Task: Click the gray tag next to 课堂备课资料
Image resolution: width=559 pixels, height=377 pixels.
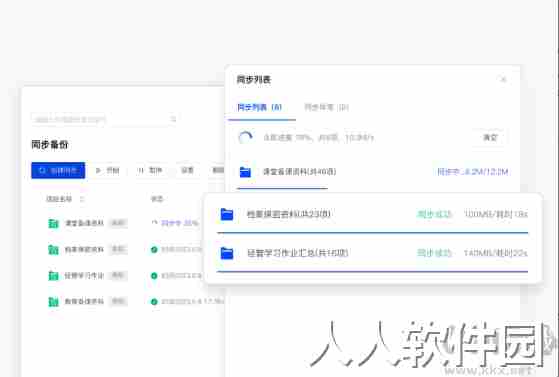Action: coord(118,223)
